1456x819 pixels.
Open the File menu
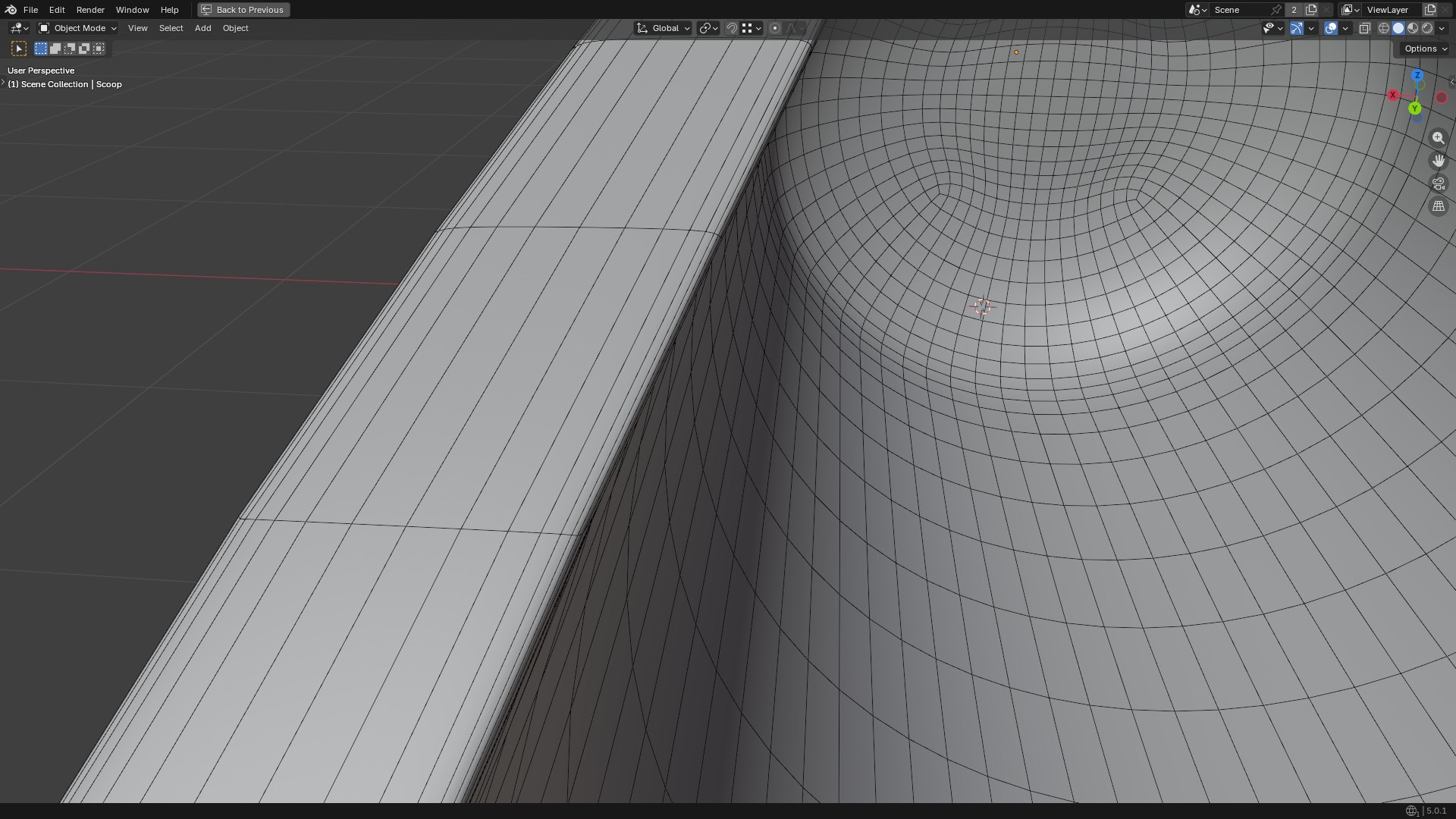click(x=30, y=10)
